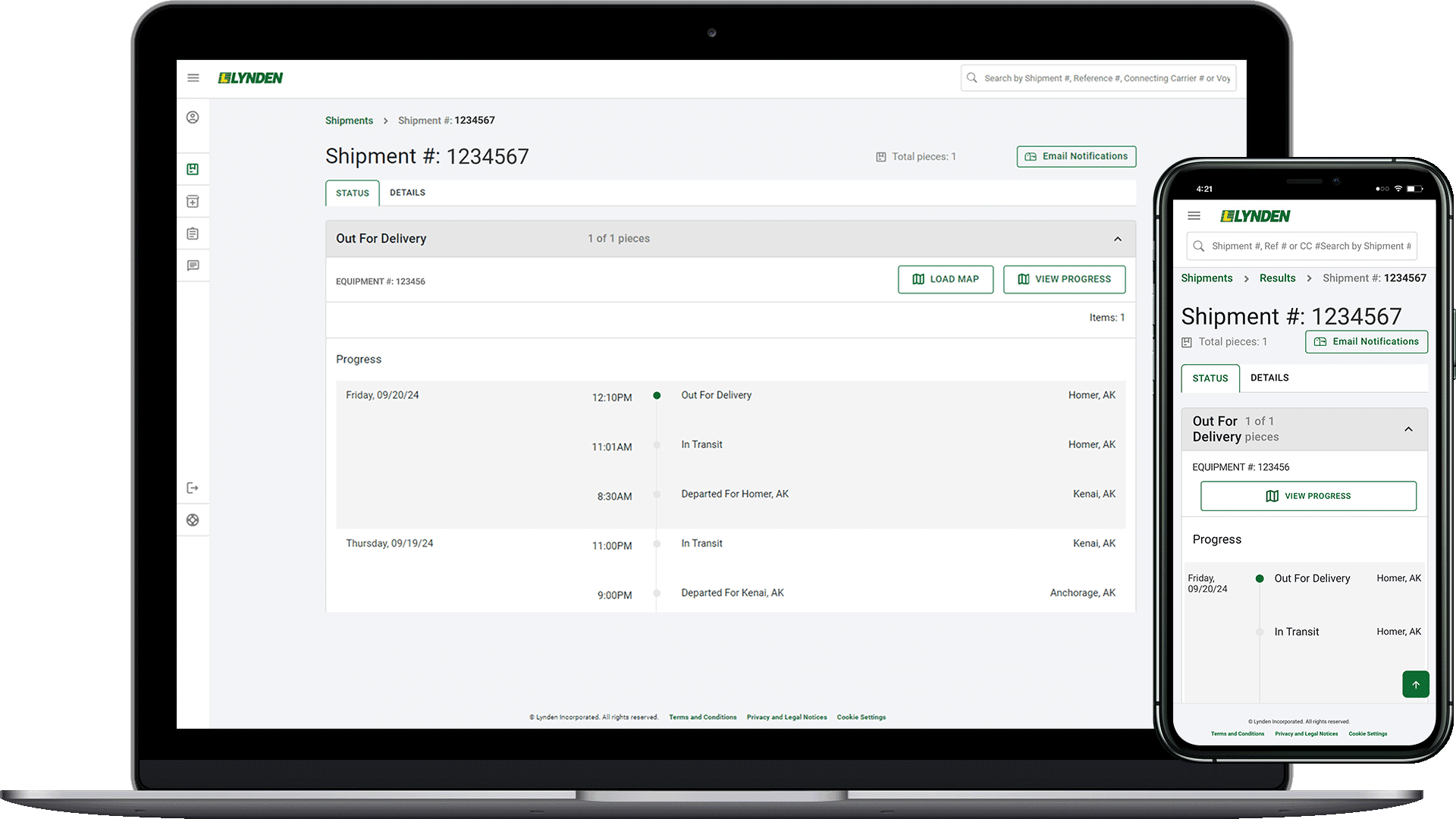Select the Status tab on mobile view

(1210, 378)
